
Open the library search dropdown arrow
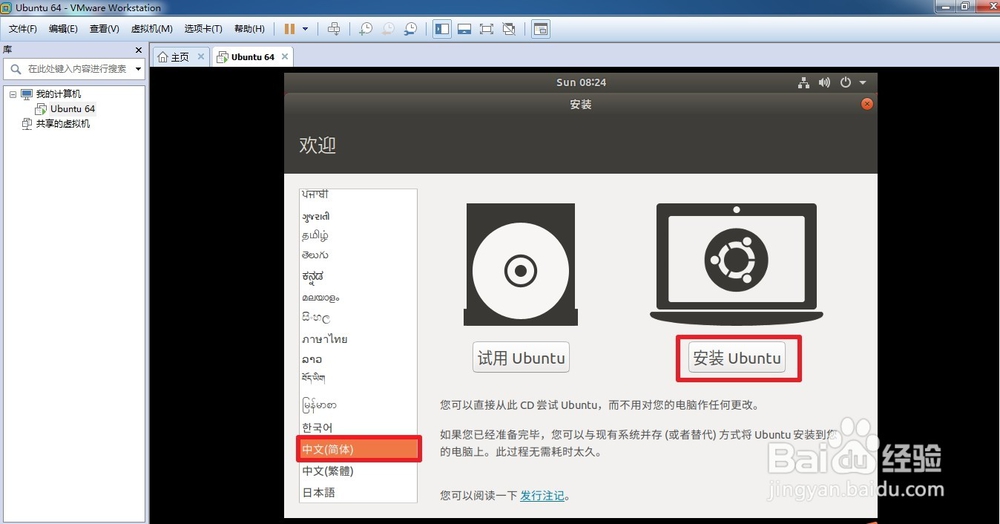click(x=138, y=69)
